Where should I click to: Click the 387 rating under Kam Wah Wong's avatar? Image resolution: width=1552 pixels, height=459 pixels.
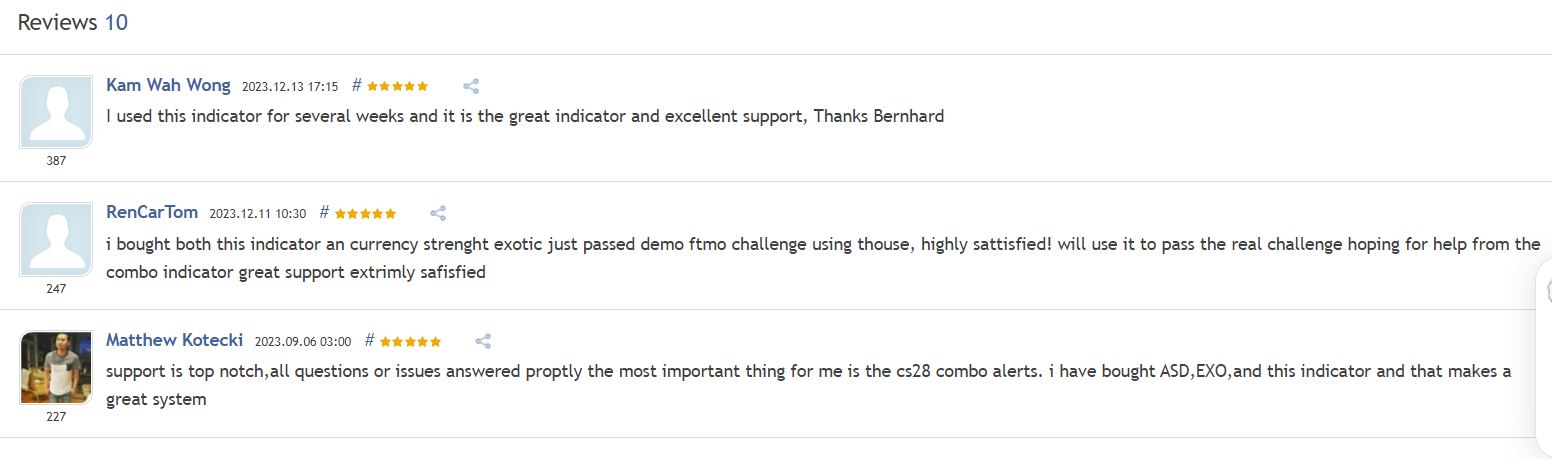click(x=56, y=161)
